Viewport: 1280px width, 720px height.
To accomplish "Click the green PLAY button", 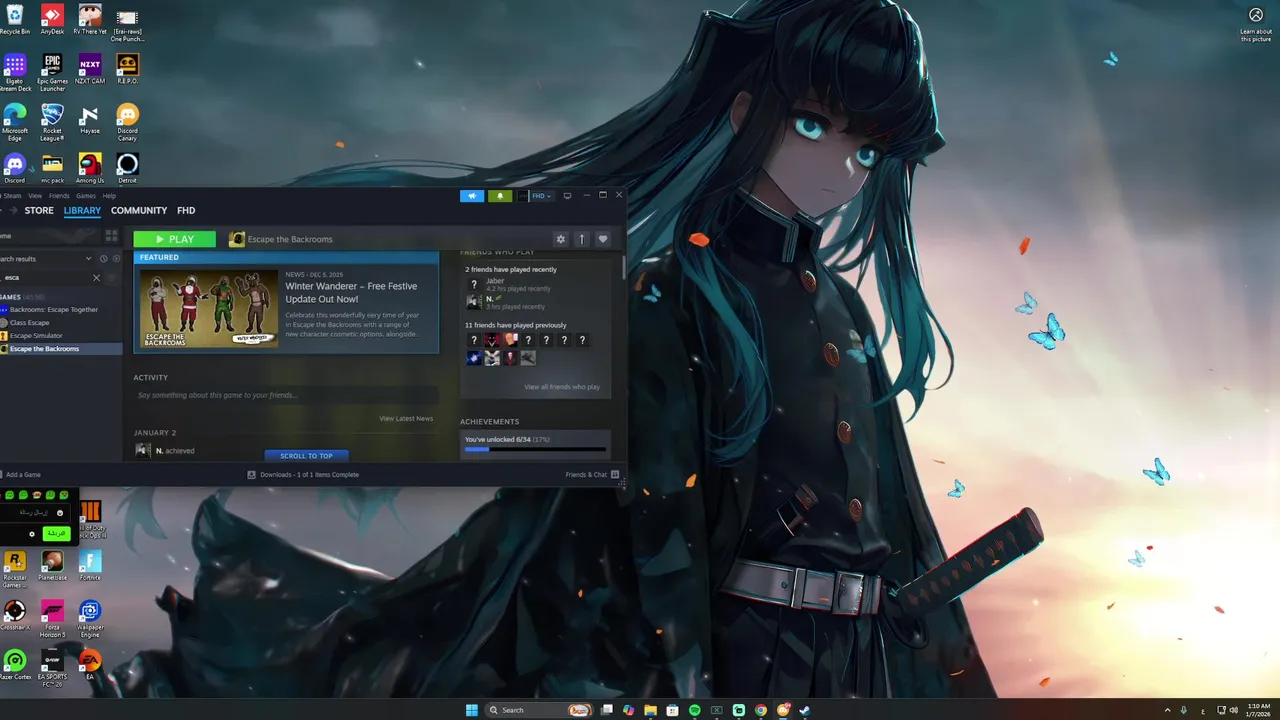I will (x=174, y=239).
